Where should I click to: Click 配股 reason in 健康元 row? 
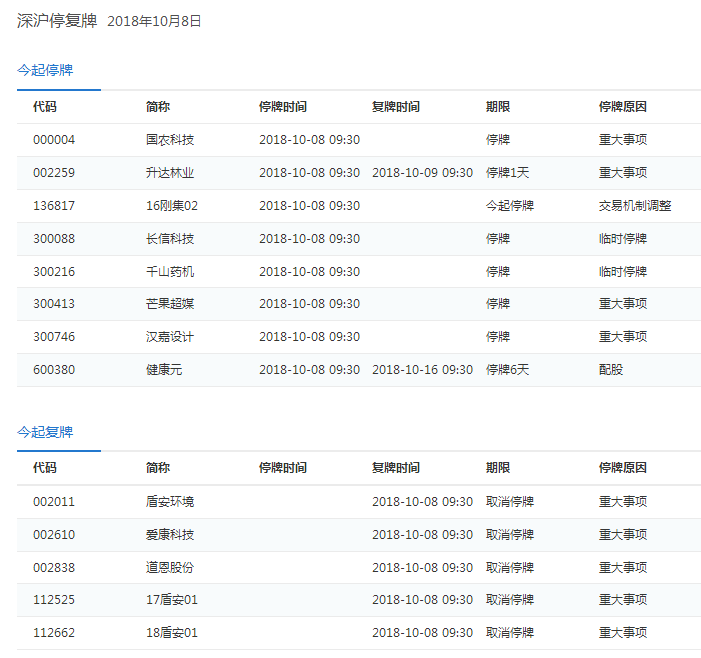click(x=610, y=370)
